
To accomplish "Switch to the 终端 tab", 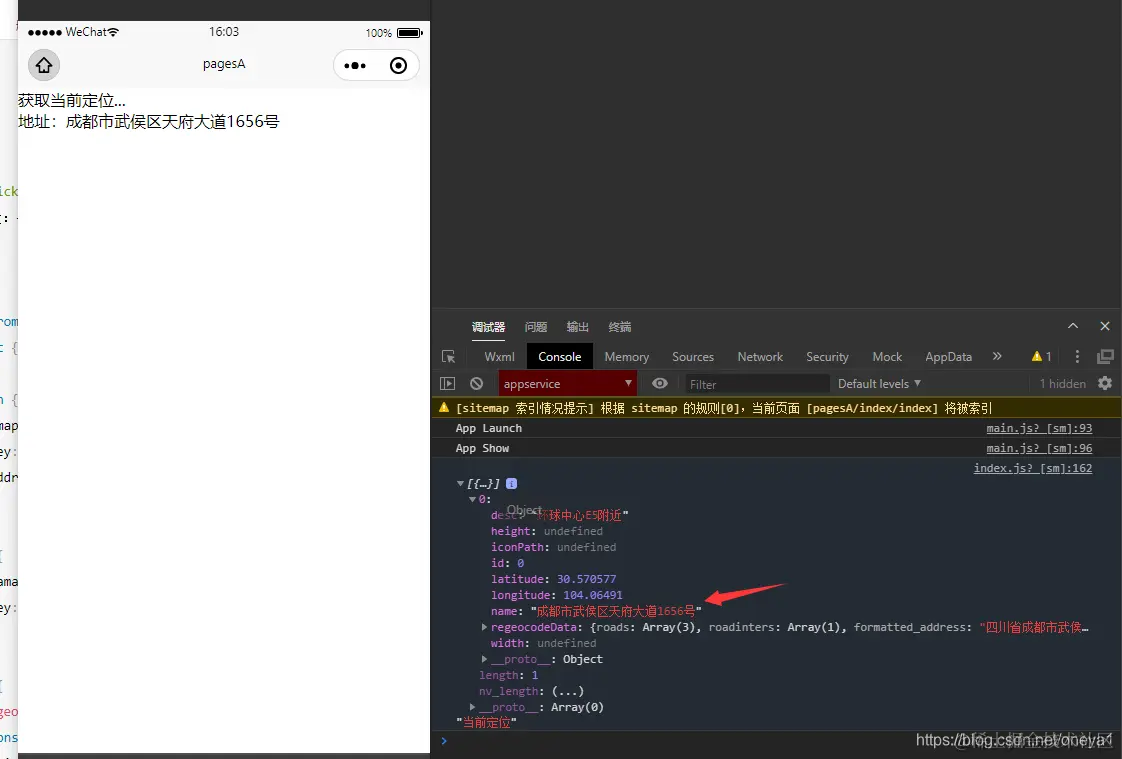I will [620, 327].
